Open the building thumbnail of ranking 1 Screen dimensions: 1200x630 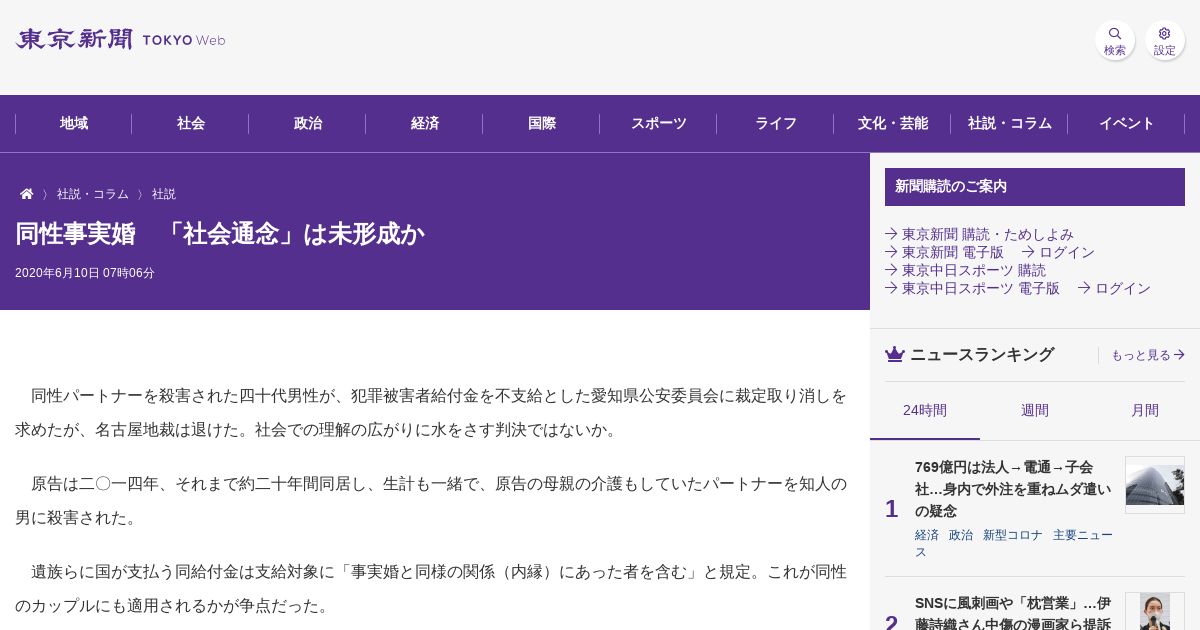tap(1155, 485)
